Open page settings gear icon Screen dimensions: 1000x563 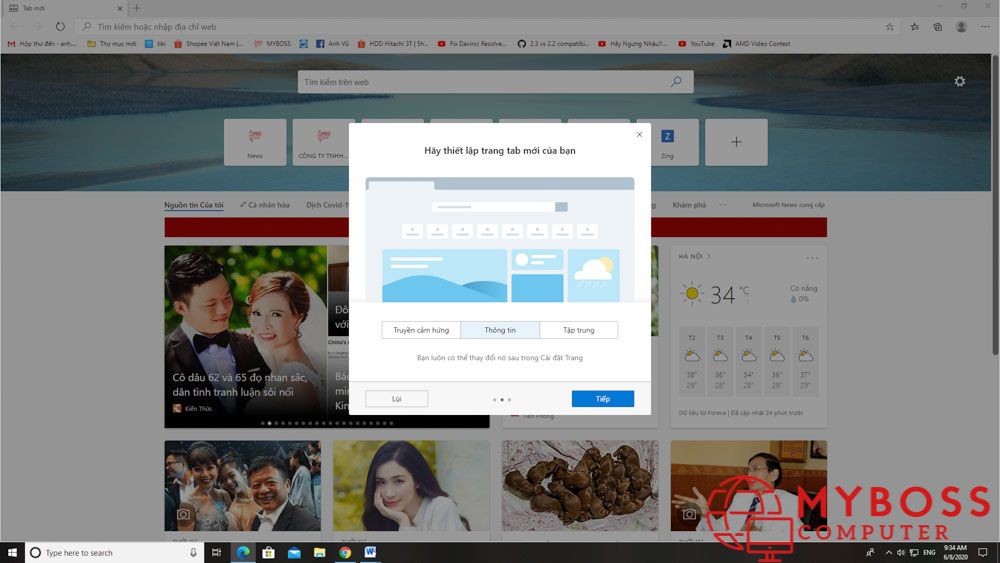(x=960, y=81)
